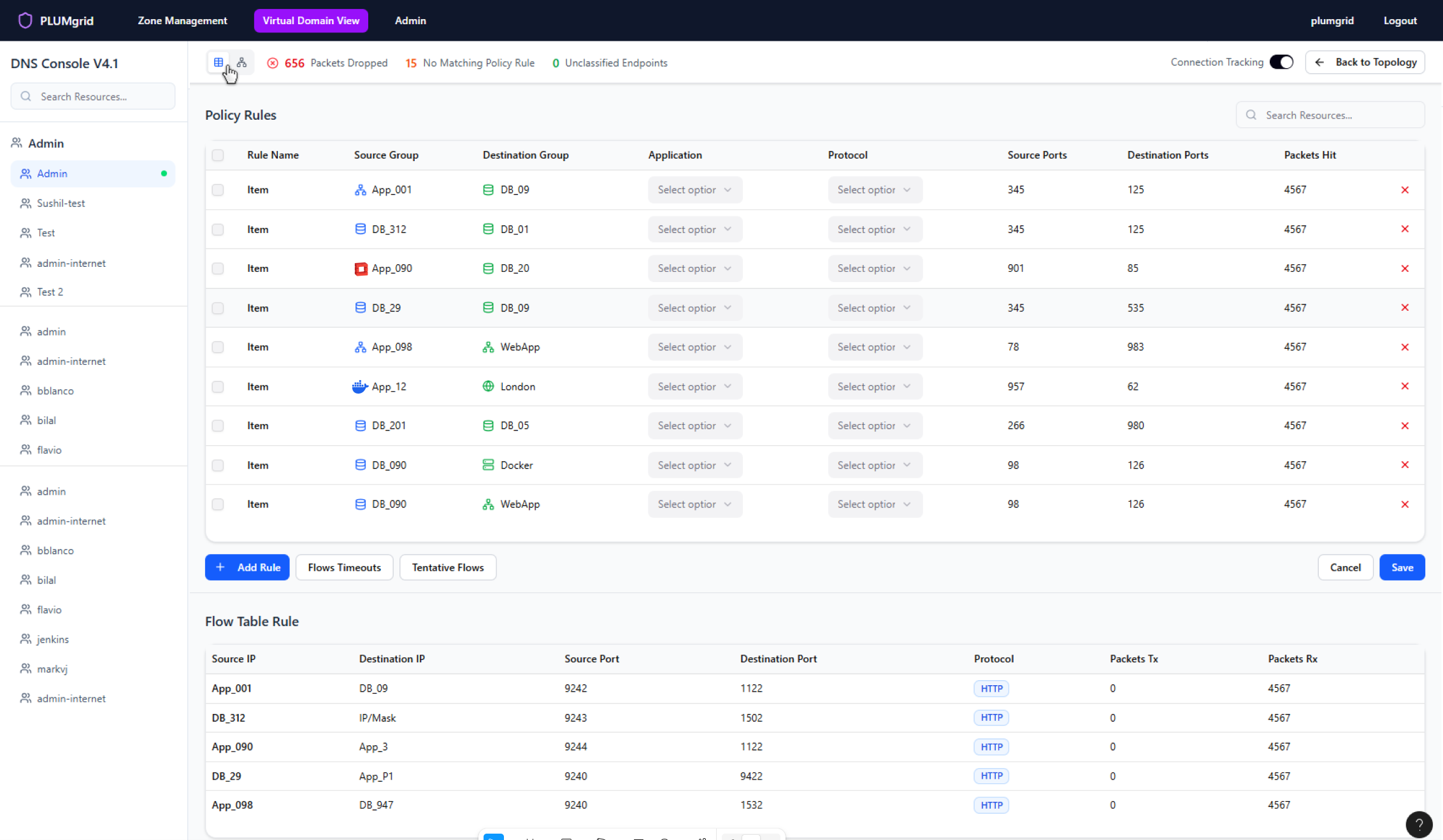Click the help question mark icon
Image resolution: width=1443 pixels, height=840 pixels.
(1419, 824)
